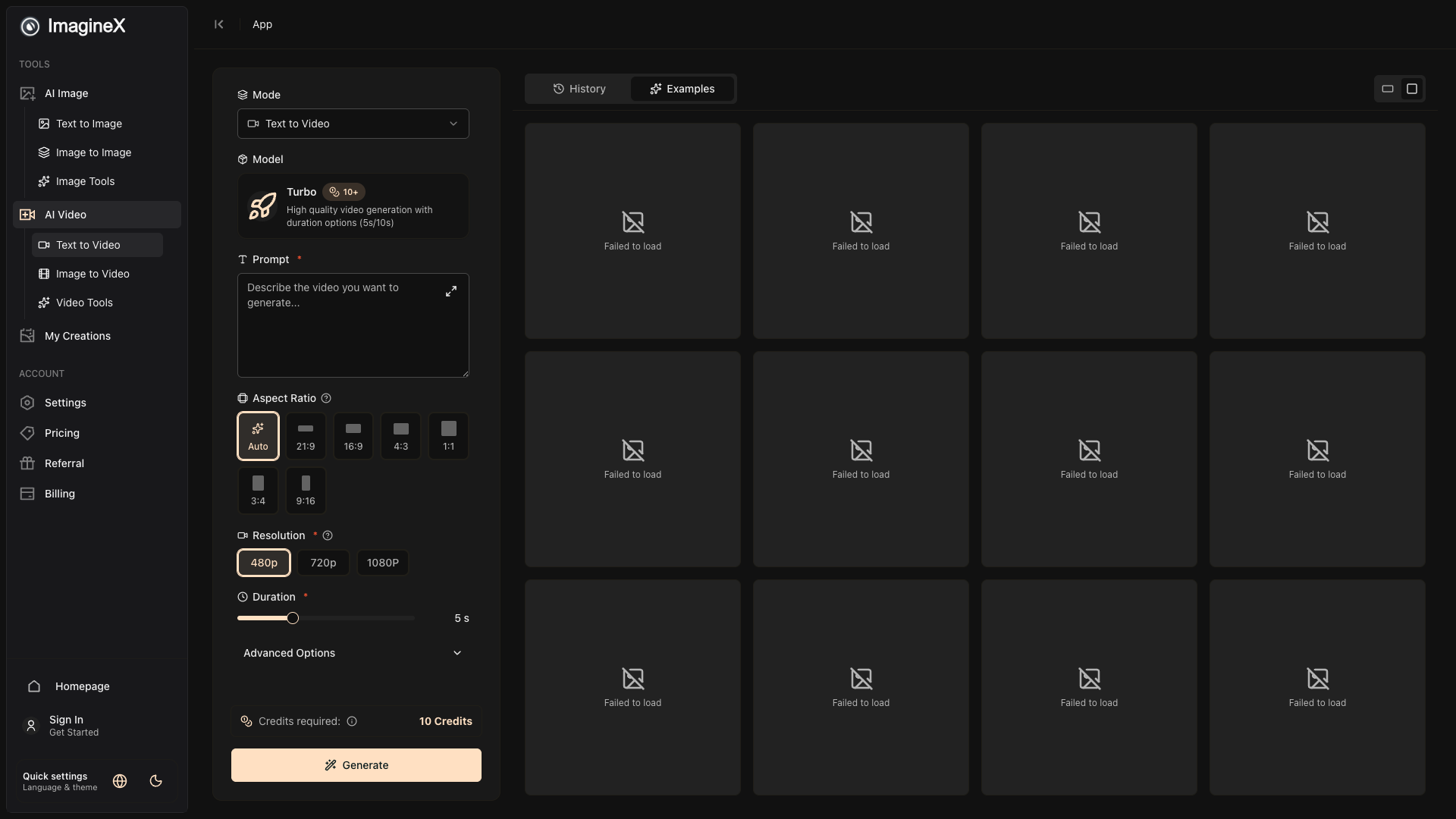Select 16:9 aspect ratio
The width and height of the screenshot is (1456, 819).
(x=353, y=436)
